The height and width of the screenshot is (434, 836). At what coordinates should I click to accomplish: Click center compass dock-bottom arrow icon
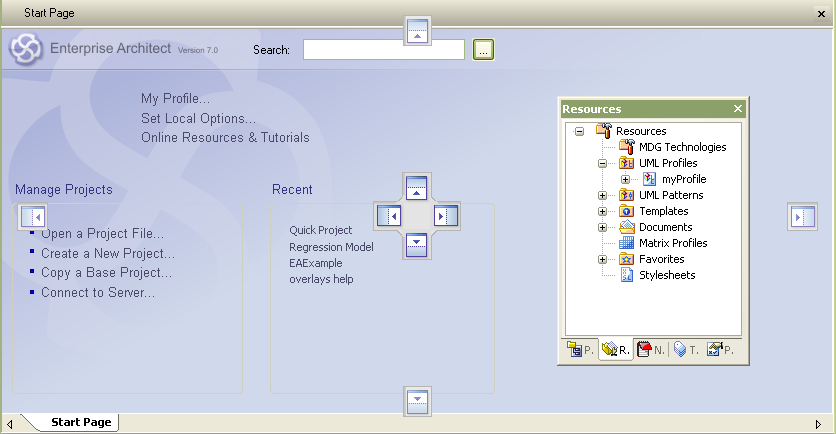click(416, 245)
